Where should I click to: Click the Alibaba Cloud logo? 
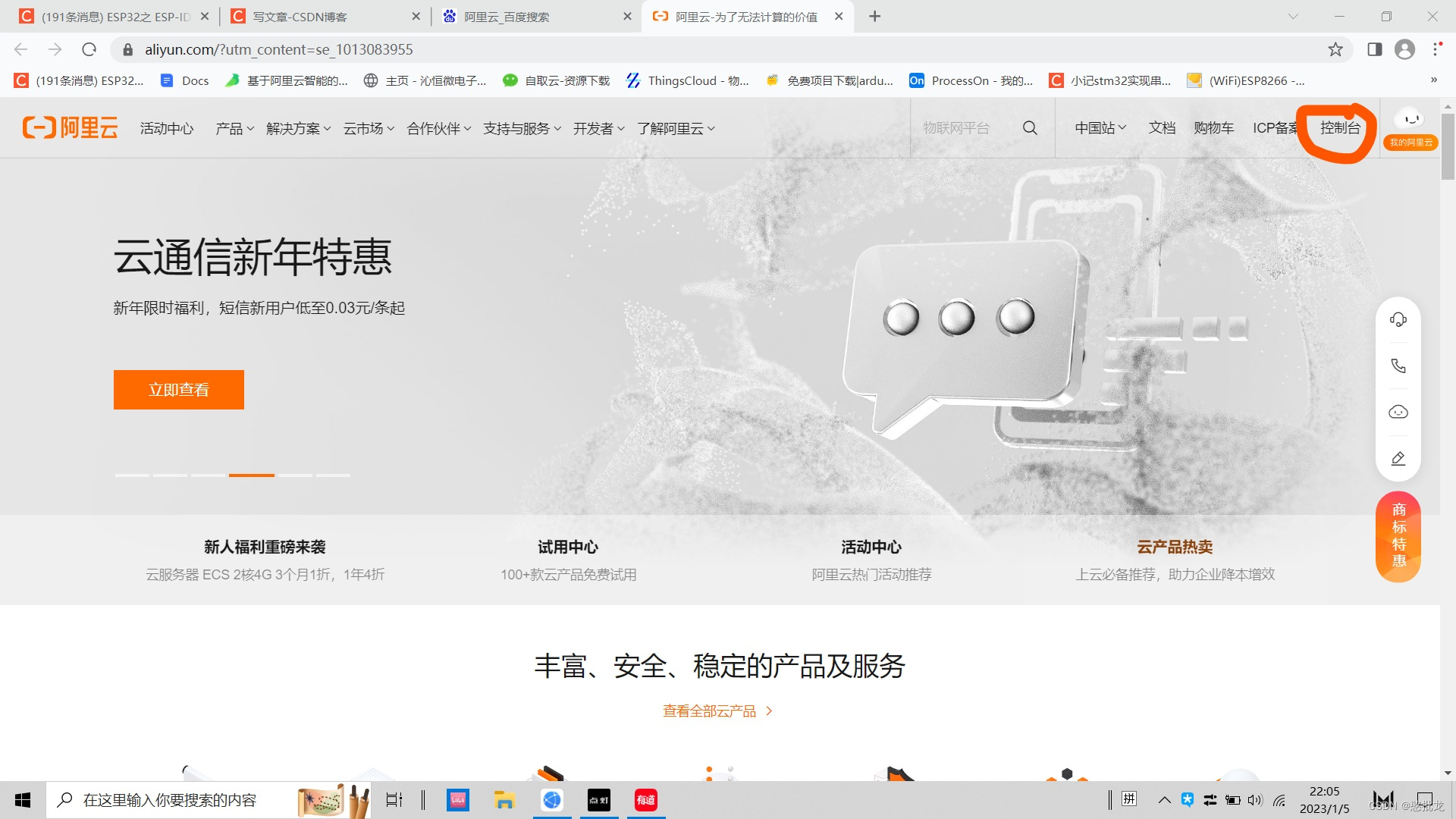pyautogui.click(x=69, y=127)
